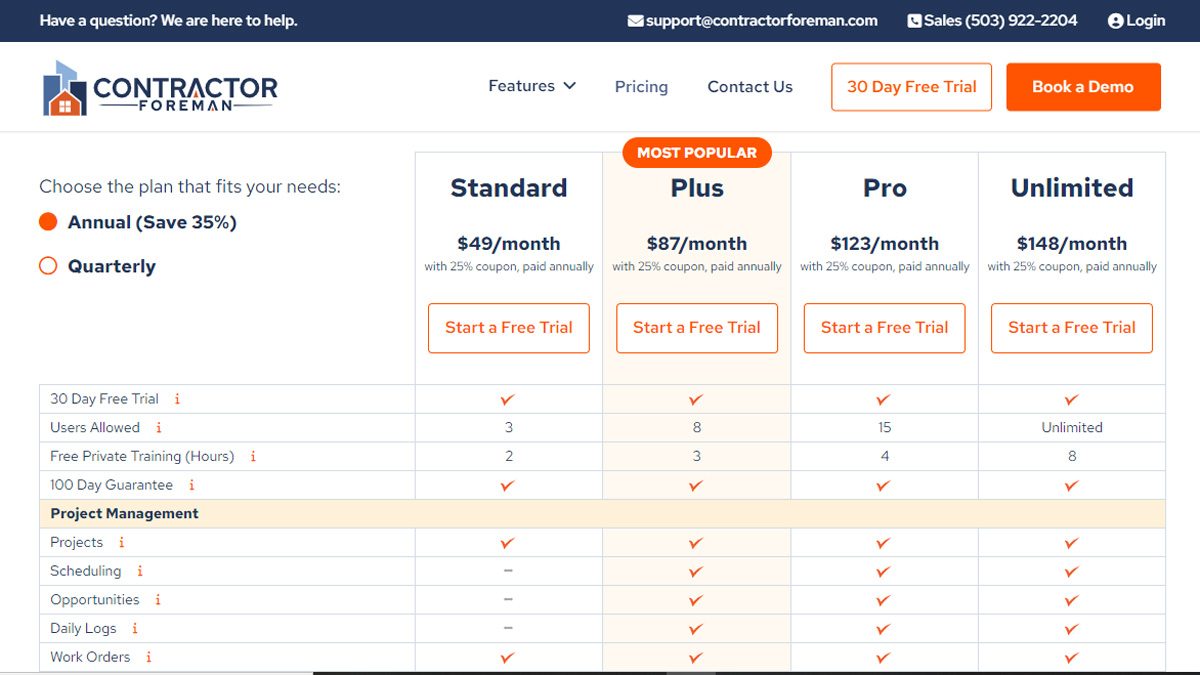Click the Opportunities info icon

click(x=158, y=600)
